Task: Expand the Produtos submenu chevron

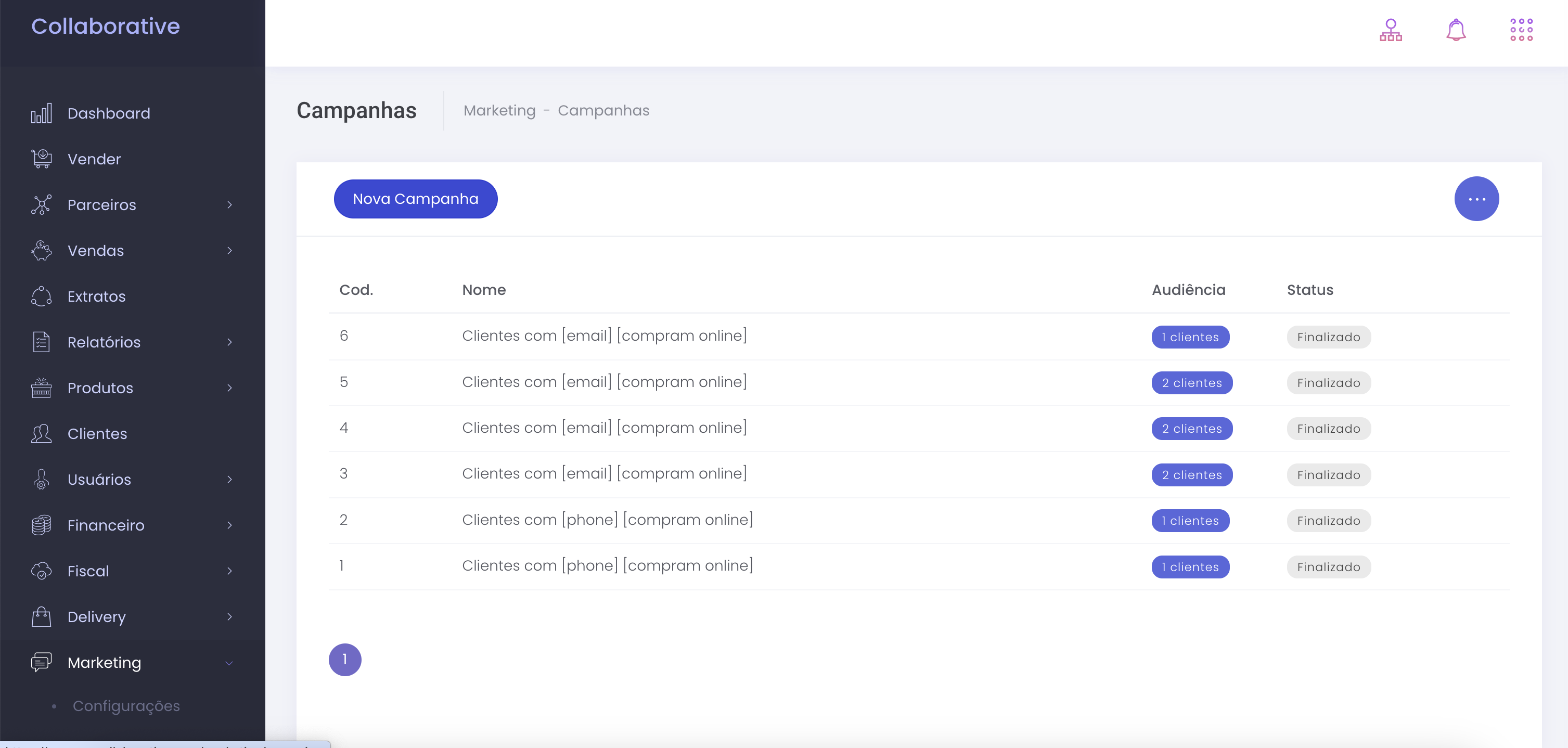Action: [x=229, y=388]
